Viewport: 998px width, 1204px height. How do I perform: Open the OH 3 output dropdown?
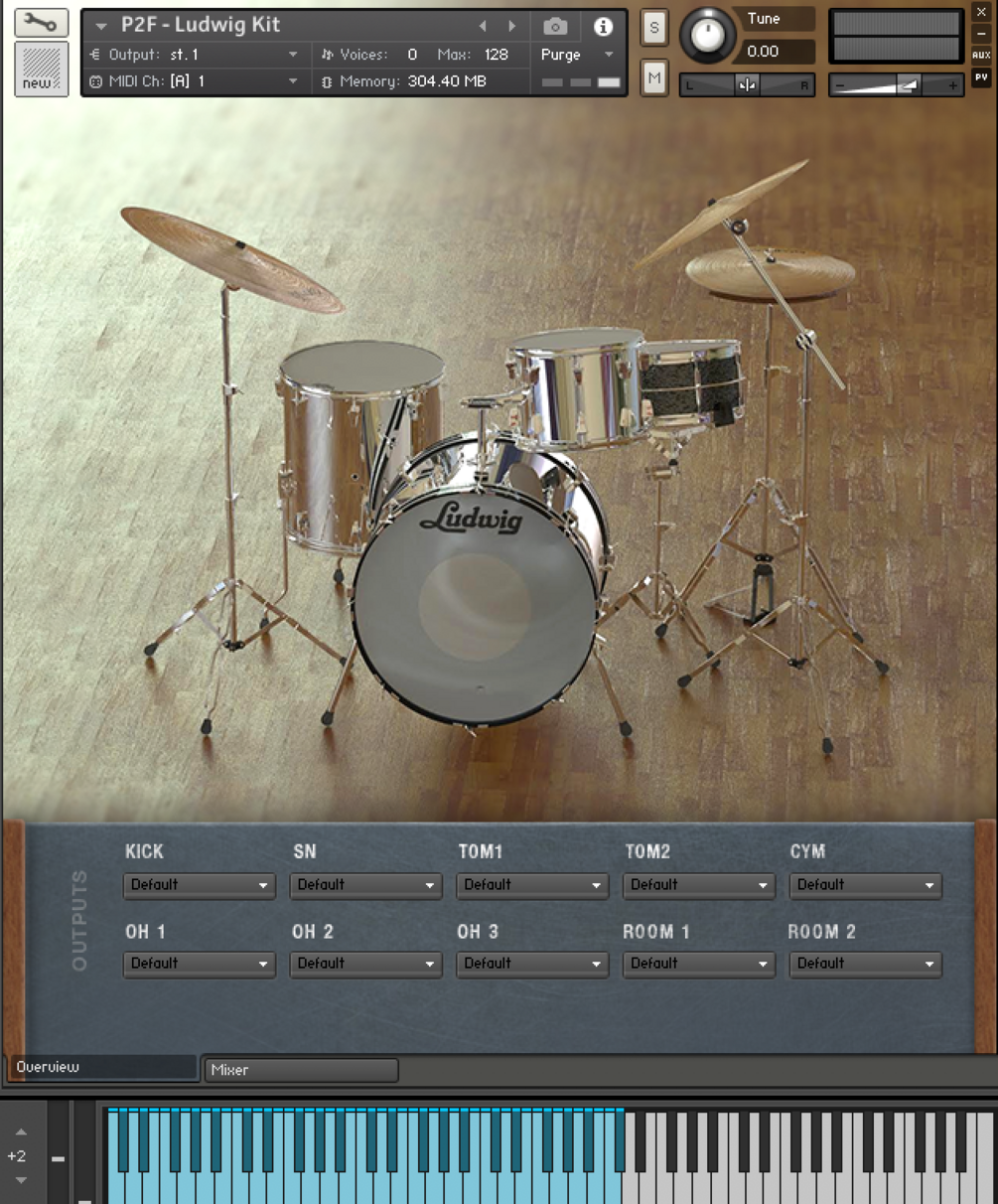tap(532, 964)
